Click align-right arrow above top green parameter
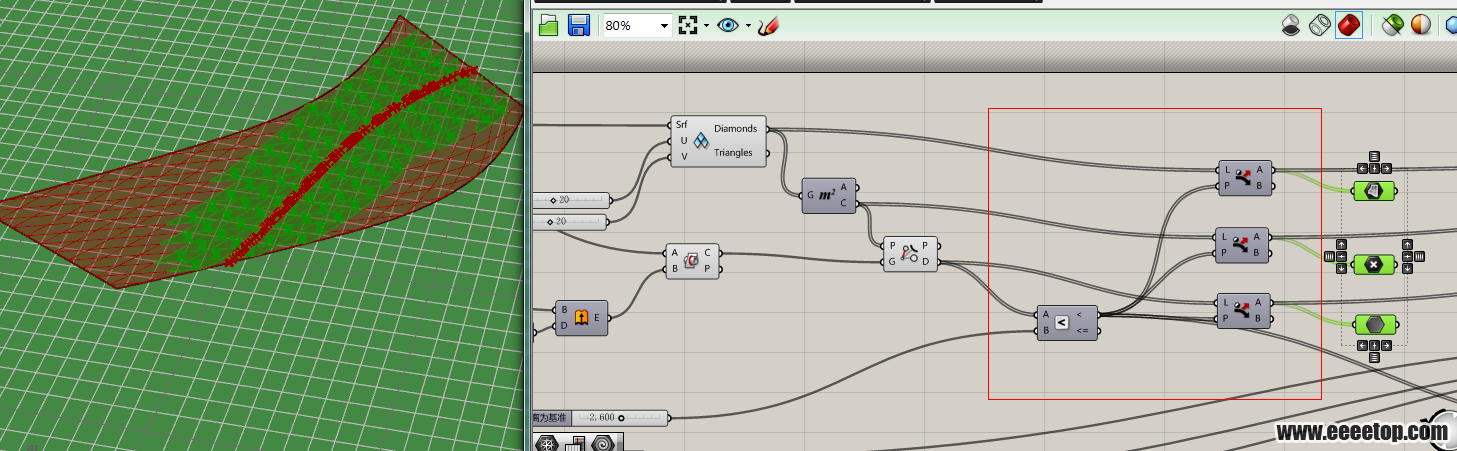This screenshot has height=451, width=1457. [1385, 167]
